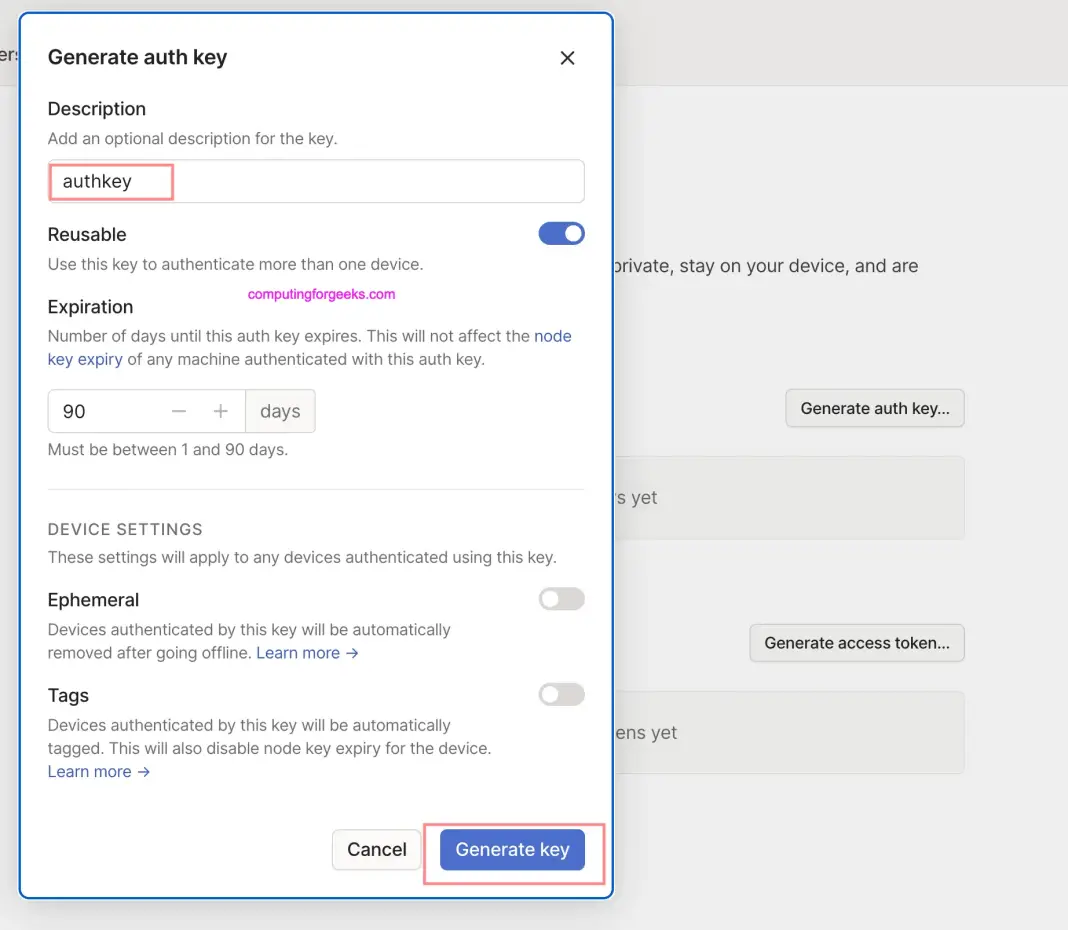Select the Expiration section heading
1068x930 pixels.
point(90,306)
